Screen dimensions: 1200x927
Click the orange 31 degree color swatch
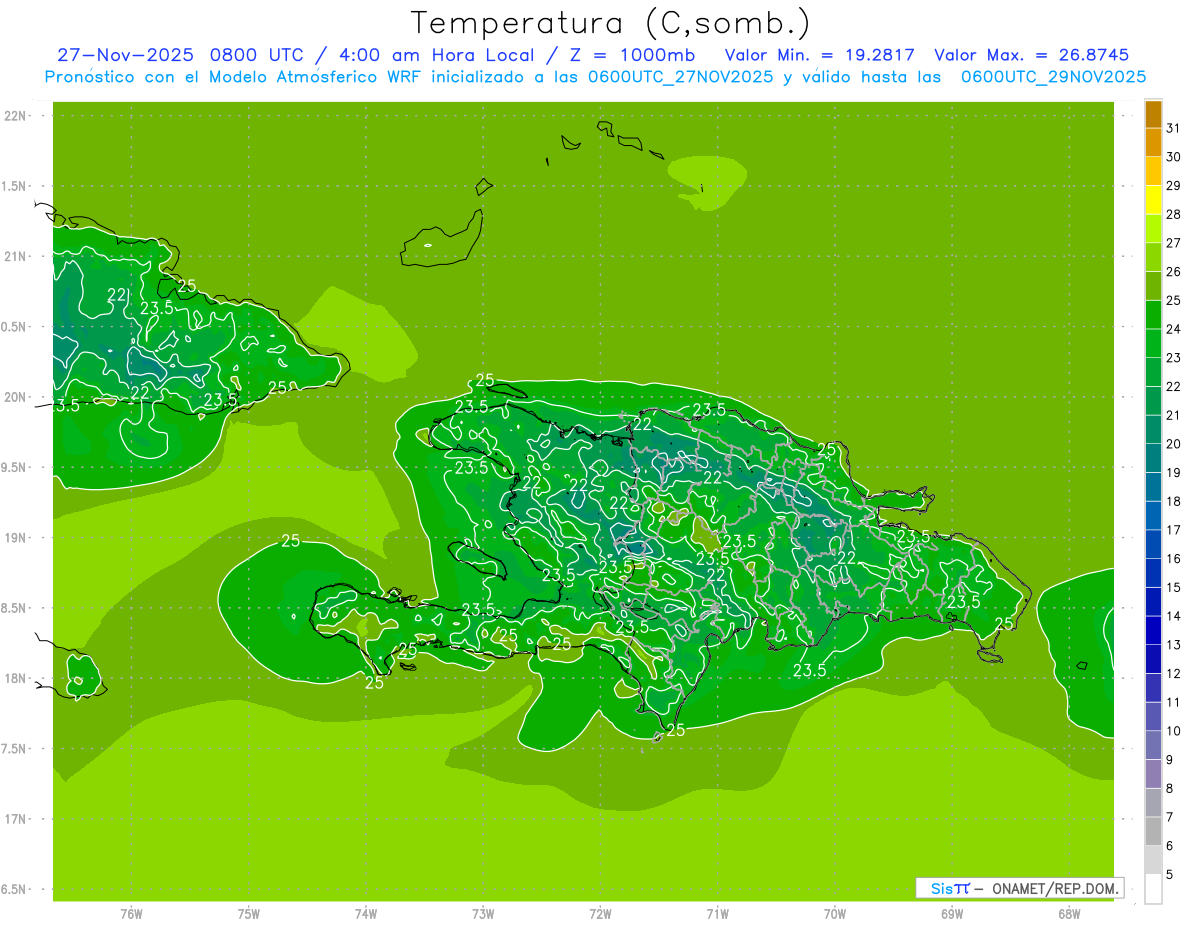(1153, 114)
